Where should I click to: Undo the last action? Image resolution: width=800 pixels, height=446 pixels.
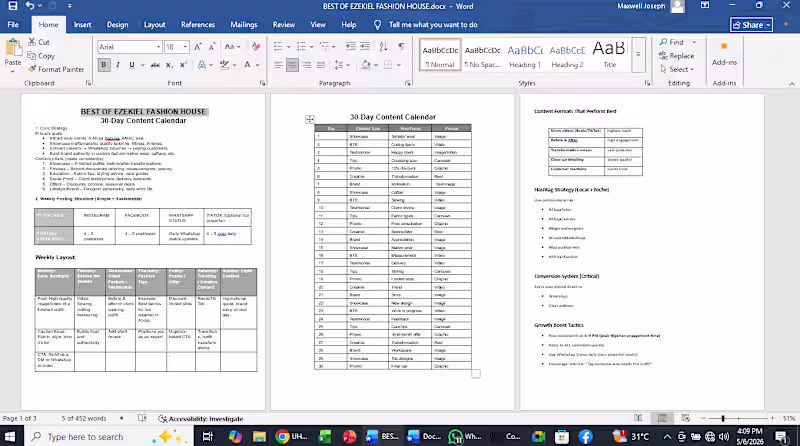click(30, 6)
